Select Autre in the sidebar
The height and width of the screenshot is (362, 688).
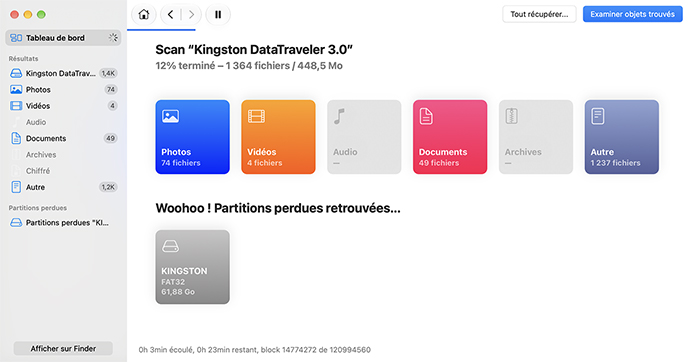coord(63,187)
